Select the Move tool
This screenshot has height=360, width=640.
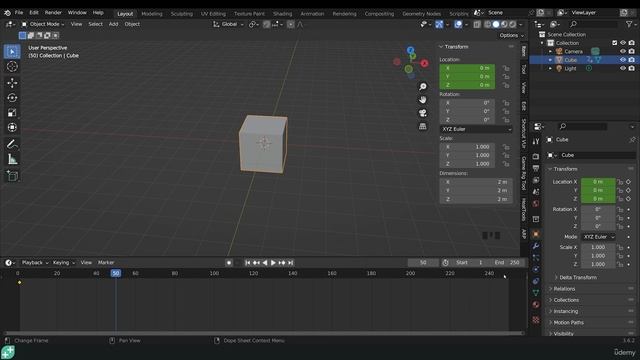[x=12, y=83]
